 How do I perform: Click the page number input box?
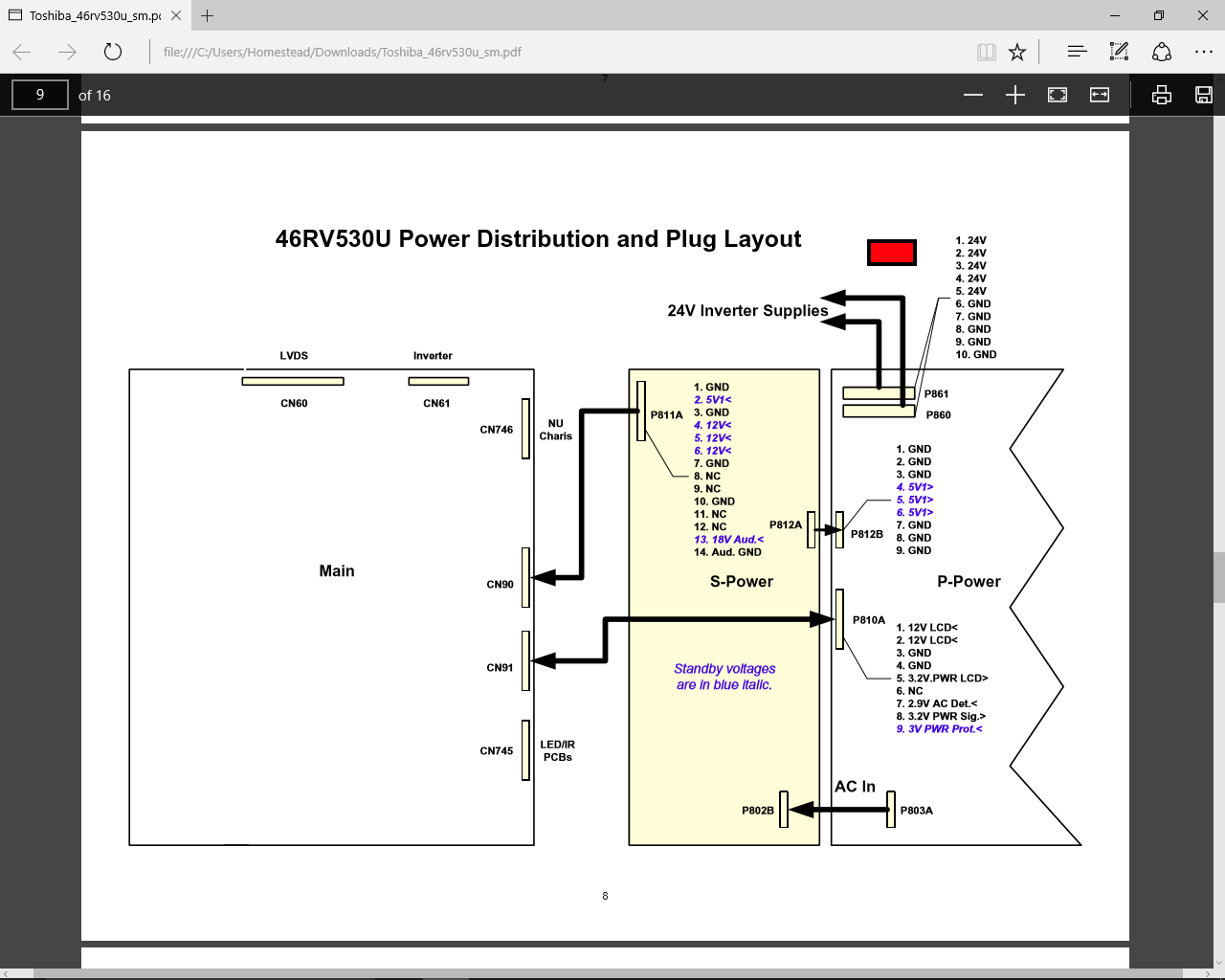point(40,95)
